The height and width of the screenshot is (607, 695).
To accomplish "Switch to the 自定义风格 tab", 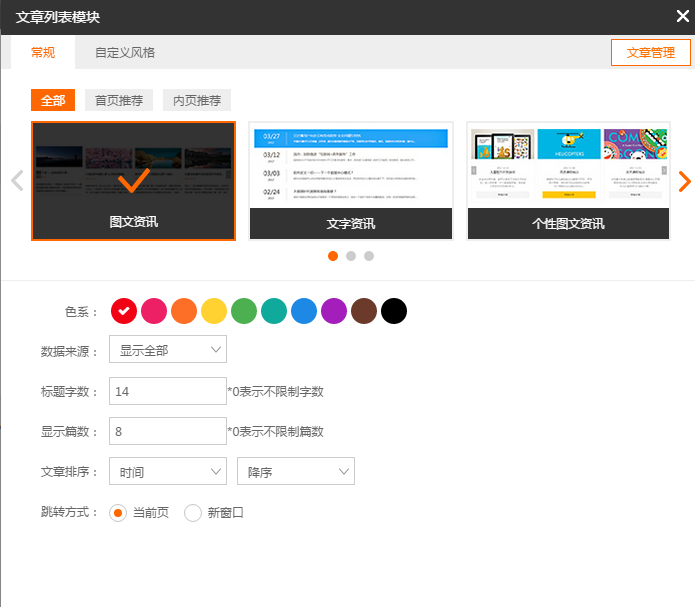I will click(x=125, y=53).
